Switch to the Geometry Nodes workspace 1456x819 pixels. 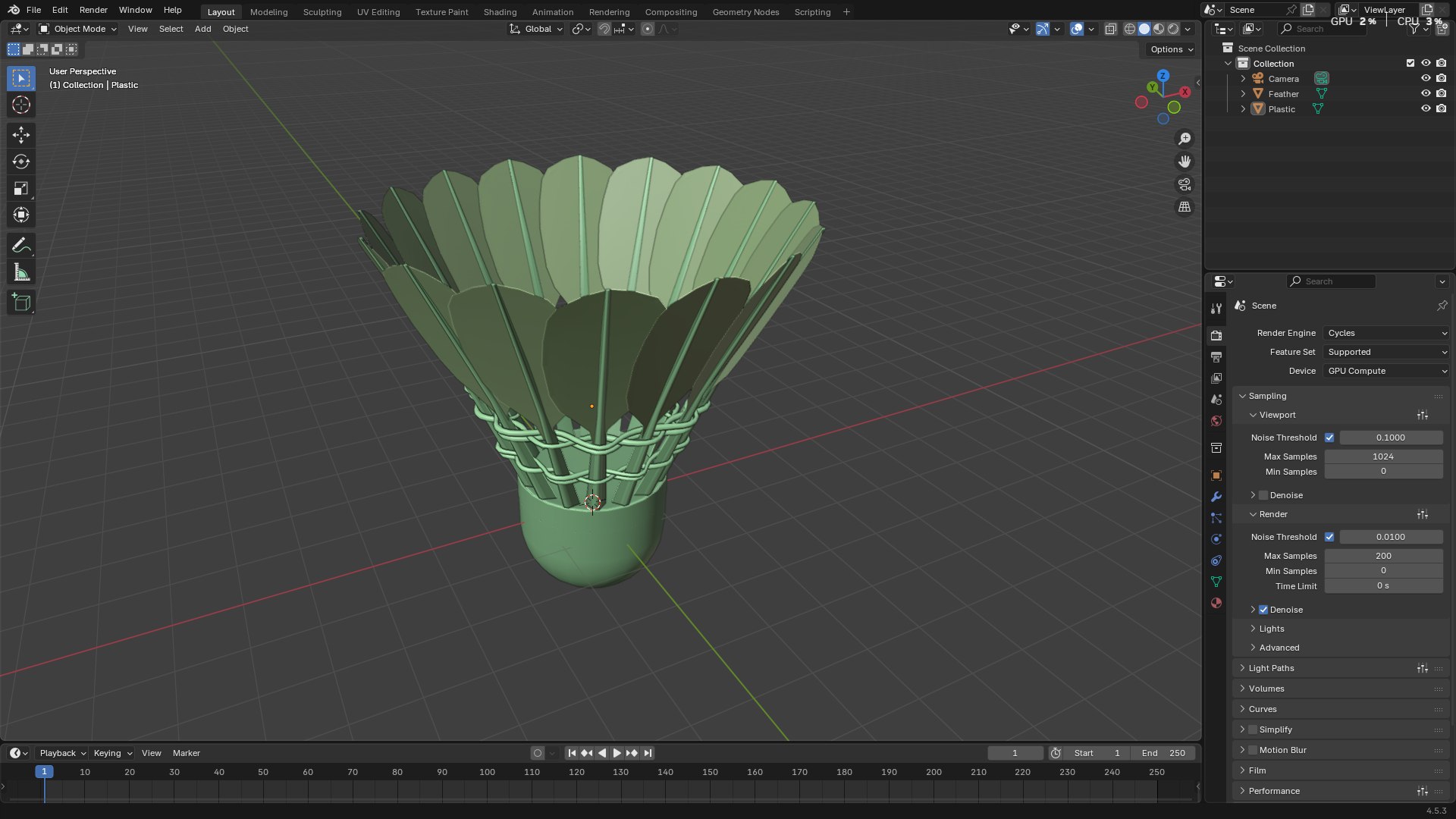coord(745,12)
